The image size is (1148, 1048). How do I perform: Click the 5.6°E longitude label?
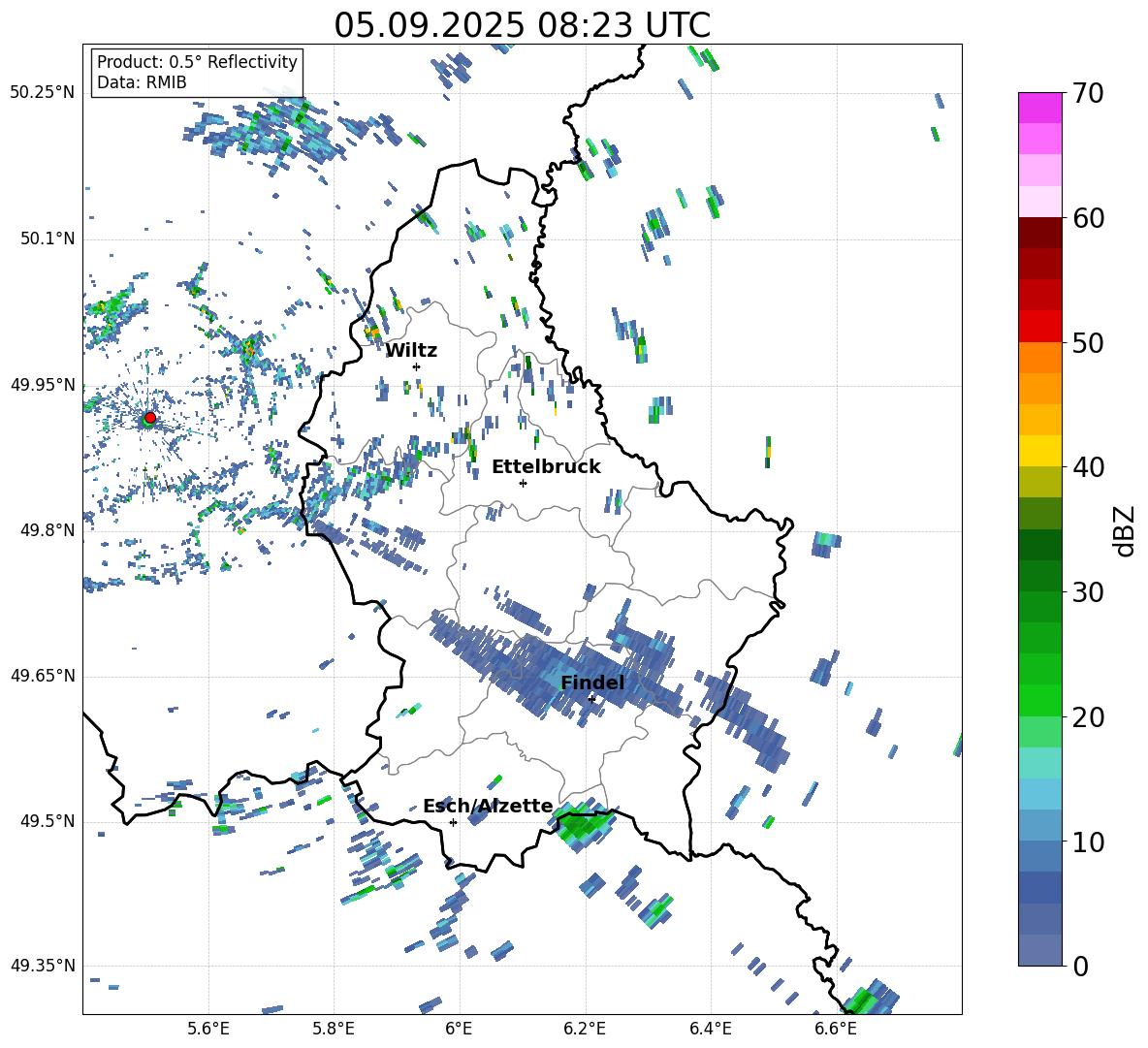click(x=208, y=1029)
